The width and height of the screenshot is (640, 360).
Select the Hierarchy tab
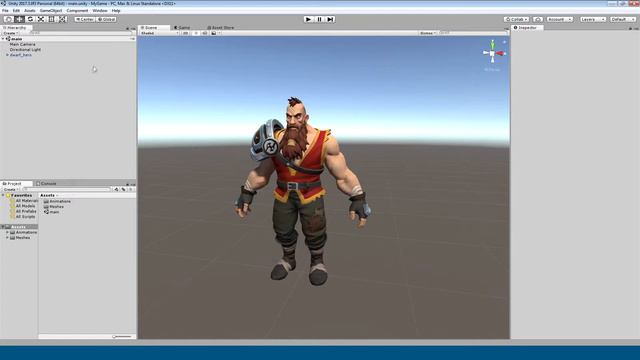click(x=16, y=28)
